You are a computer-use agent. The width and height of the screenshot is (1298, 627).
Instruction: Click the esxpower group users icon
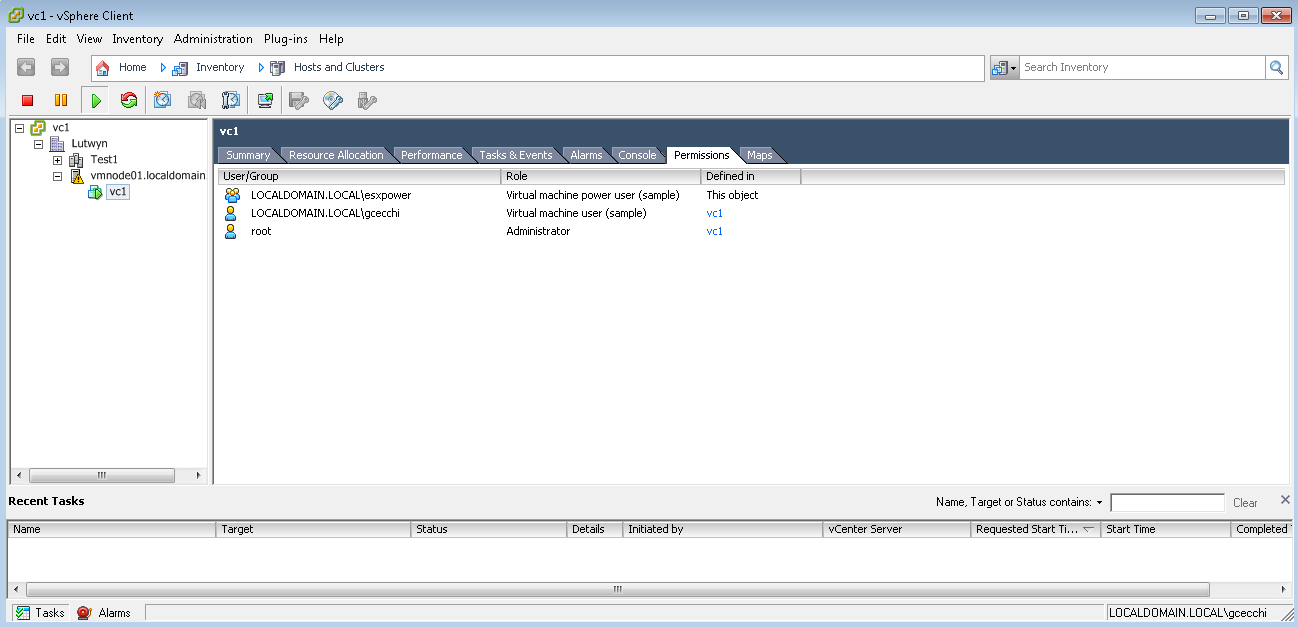tap(232, 195)
